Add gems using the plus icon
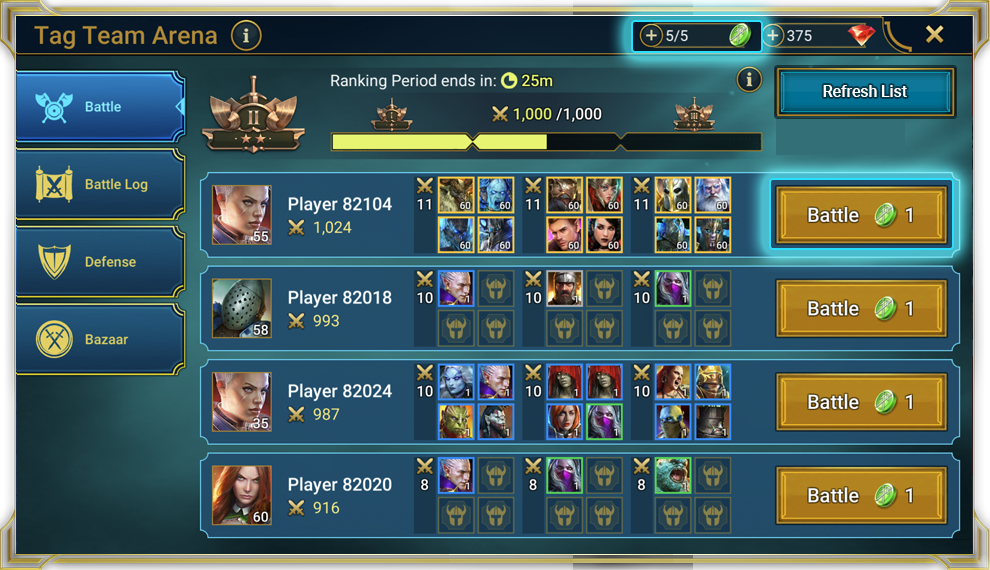 (773, 35)
